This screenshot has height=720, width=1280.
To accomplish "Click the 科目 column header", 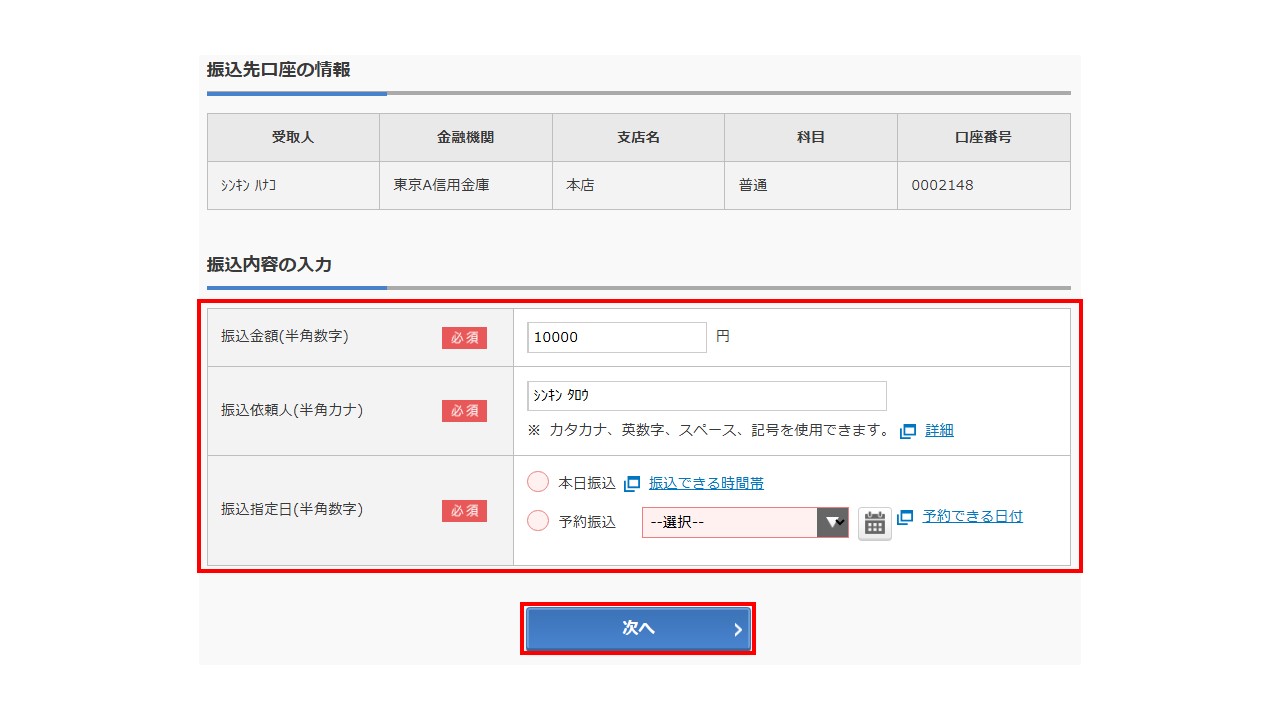I will point(811,137).
